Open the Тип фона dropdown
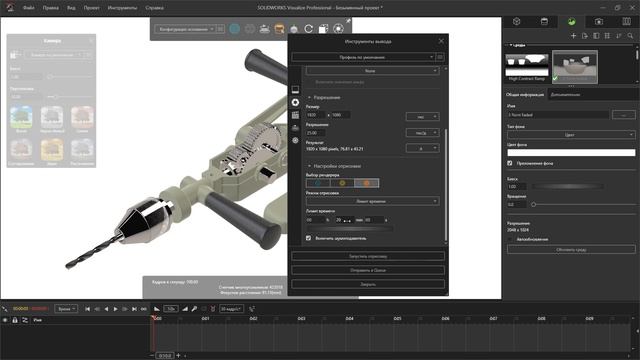This screenshot has width=640, height=360. pos(571,135)
